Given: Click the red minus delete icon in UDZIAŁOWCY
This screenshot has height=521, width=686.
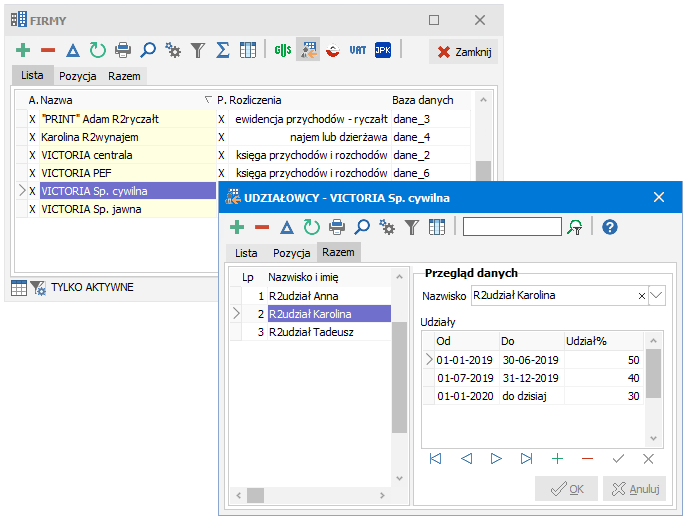Looking at the screenshot, I should tap(262, 227).
